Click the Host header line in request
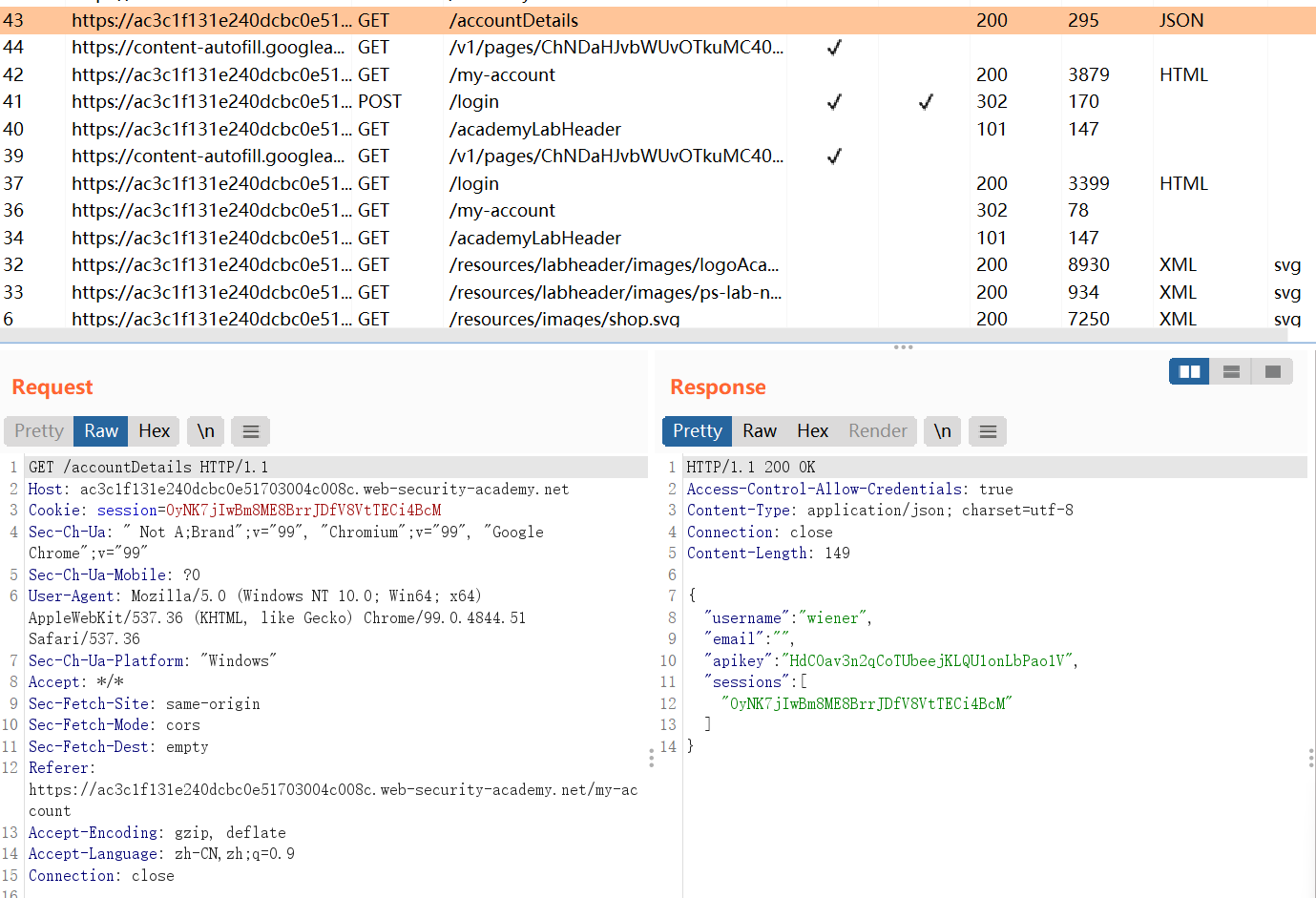 [299, 489]
